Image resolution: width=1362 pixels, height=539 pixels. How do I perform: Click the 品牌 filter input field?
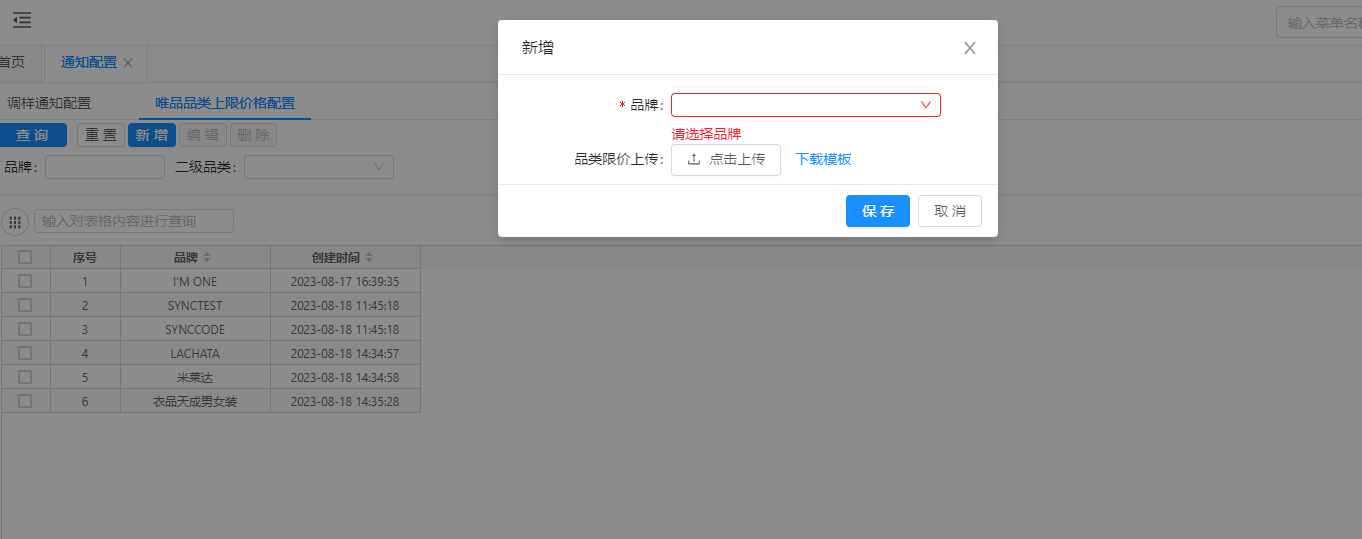pyautogui.click(x=104, y=167)
